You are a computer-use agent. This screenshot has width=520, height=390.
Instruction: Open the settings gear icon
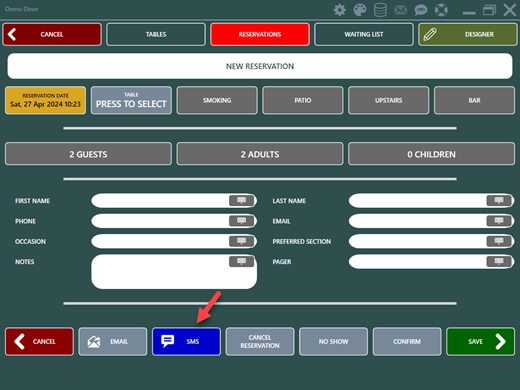(x=339, y=10)
